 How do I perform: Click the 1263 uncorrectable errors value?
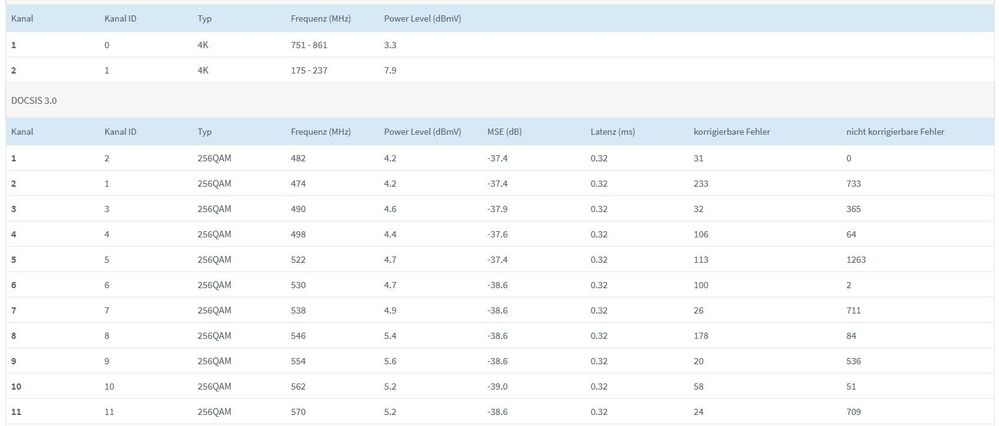[x=855, y=260]
